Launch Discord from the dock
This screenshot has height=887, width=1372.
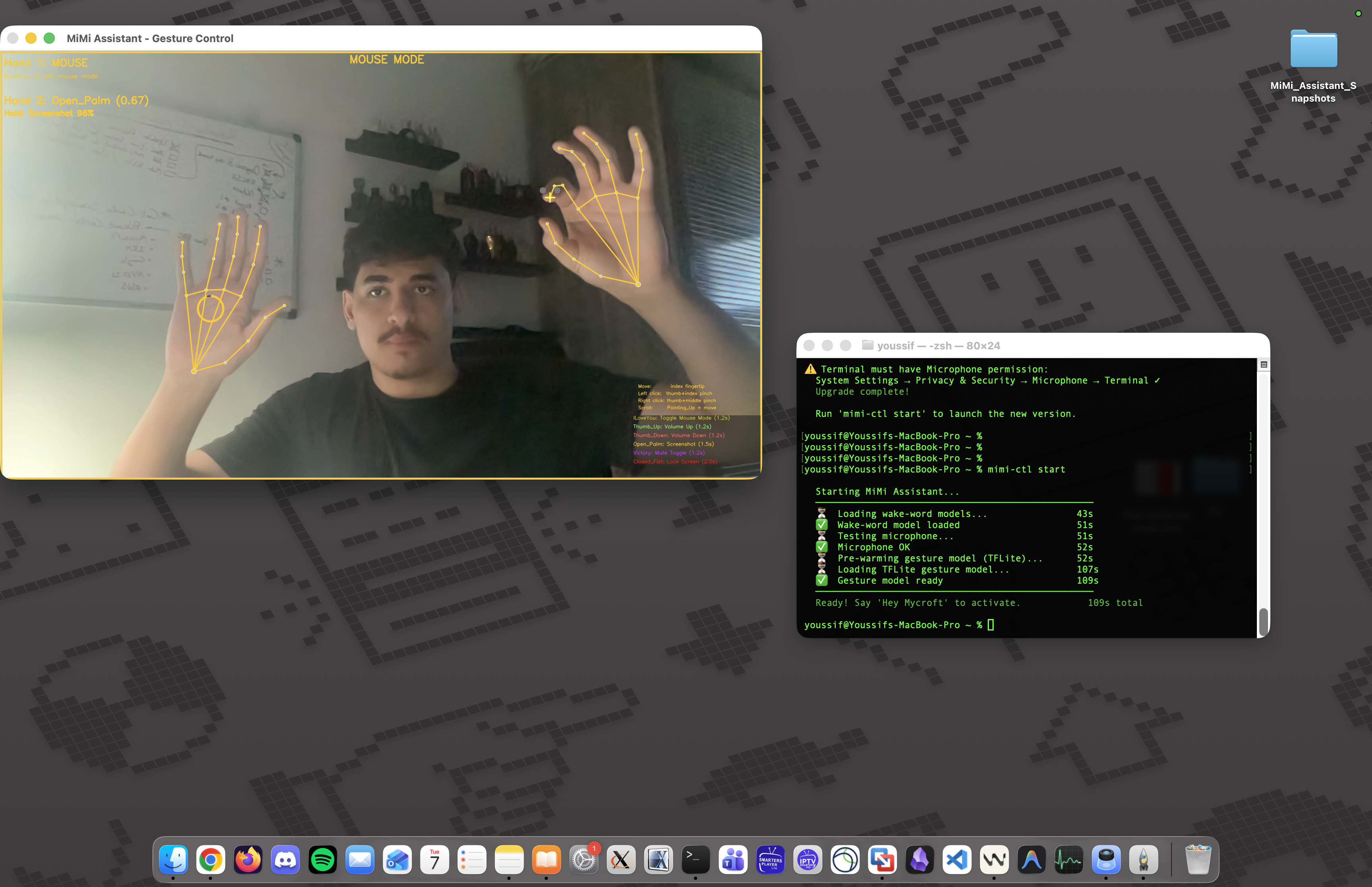[285, 860]
